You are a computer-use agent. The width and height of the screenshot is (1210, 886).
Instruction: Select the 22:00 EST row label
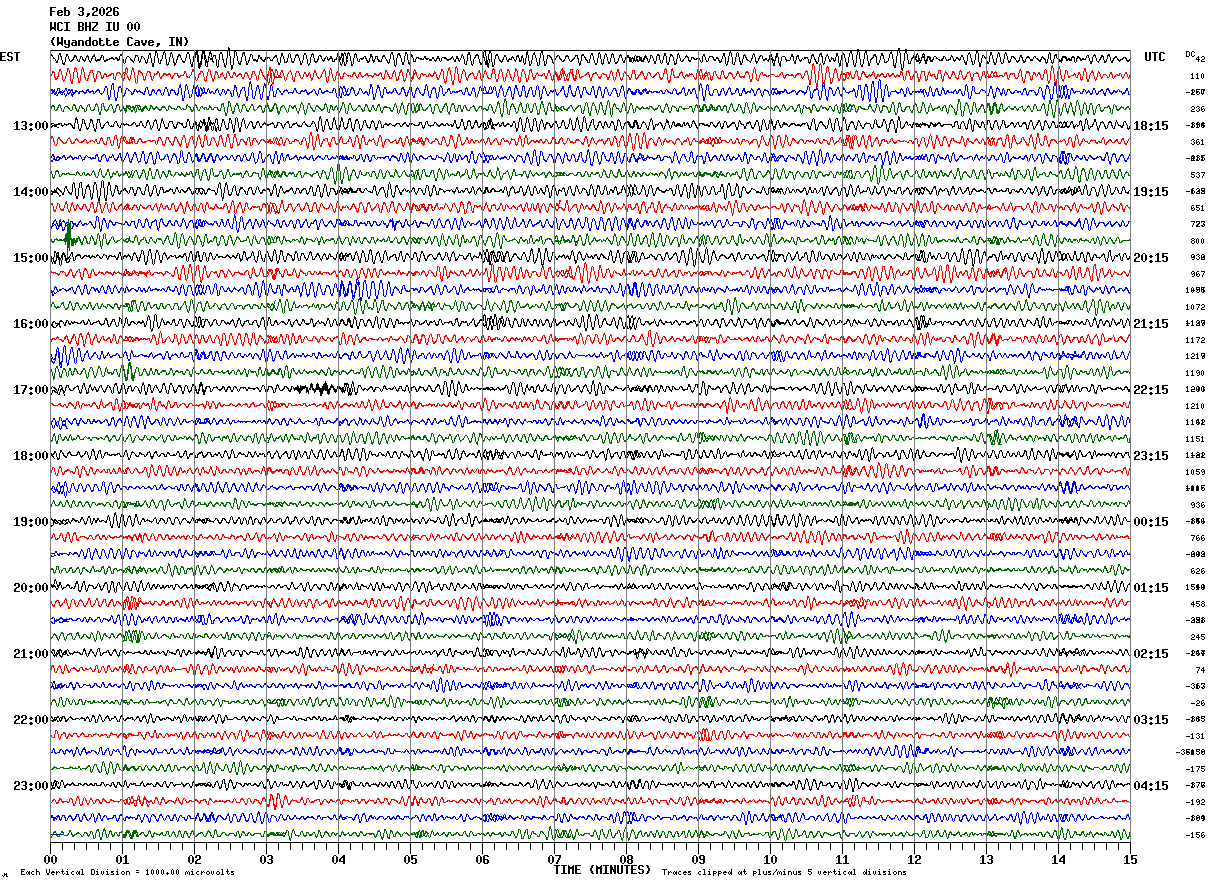point(31,720)
